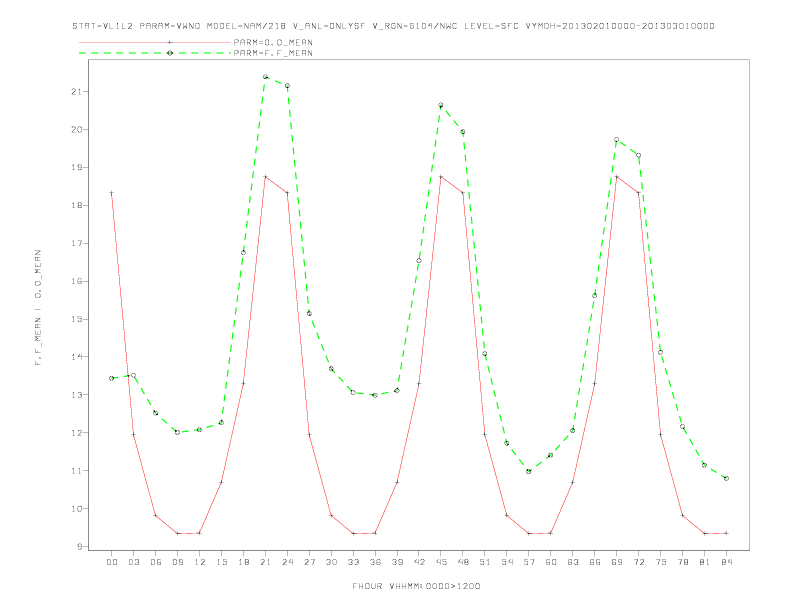Click the x-axis title FHOUR VHHMM:0000>1200
The height and width of the screenshot is (612, 792).
point(416,586)
